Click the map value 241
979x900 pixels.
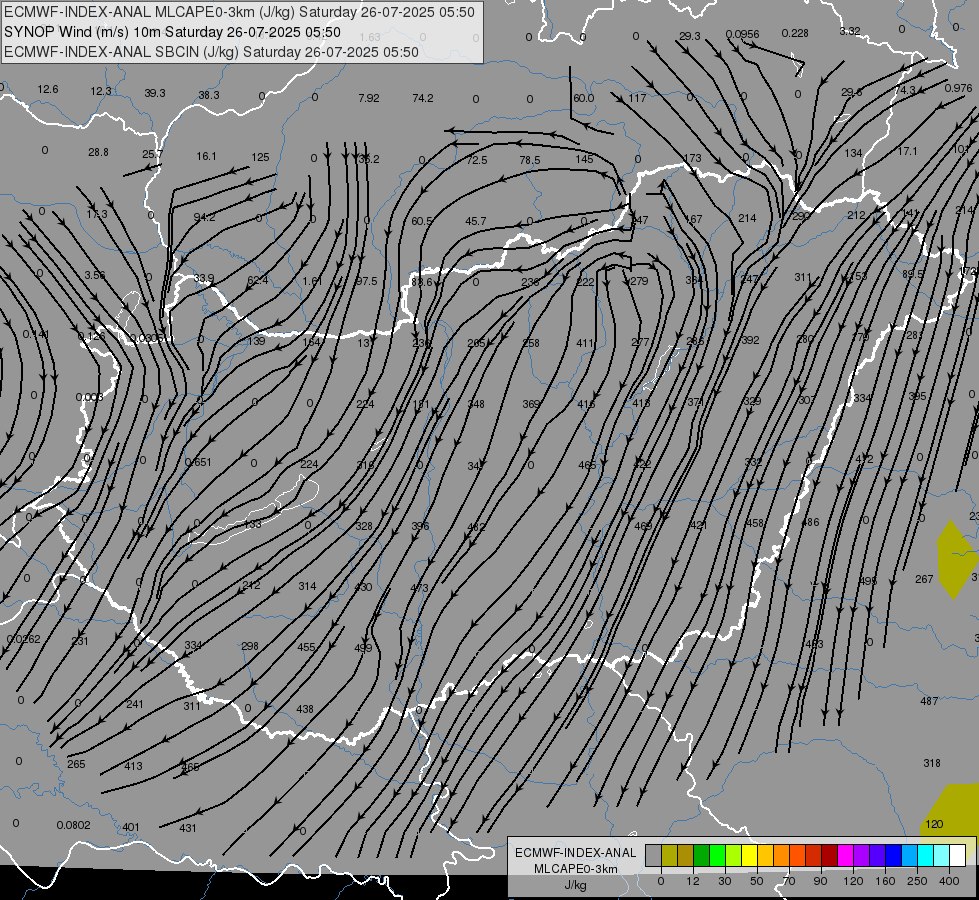point(134,704)
